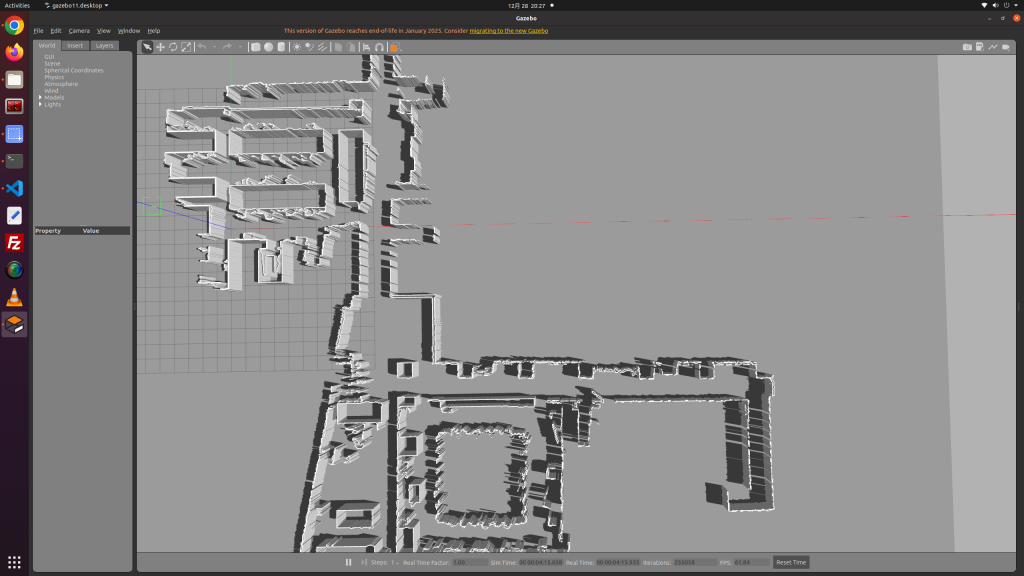1024x576 pixels.
Task: Insert a cylinder shape
Action: pos(282,47)
